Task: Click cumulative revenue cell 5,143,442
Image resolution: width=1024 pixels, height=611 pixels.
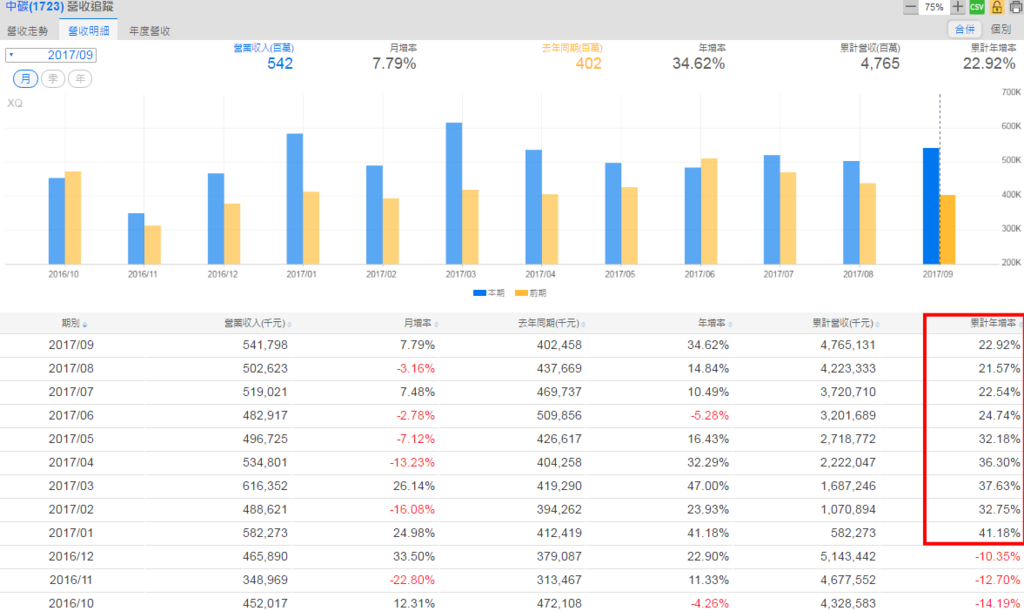Action: coord(848,557)
